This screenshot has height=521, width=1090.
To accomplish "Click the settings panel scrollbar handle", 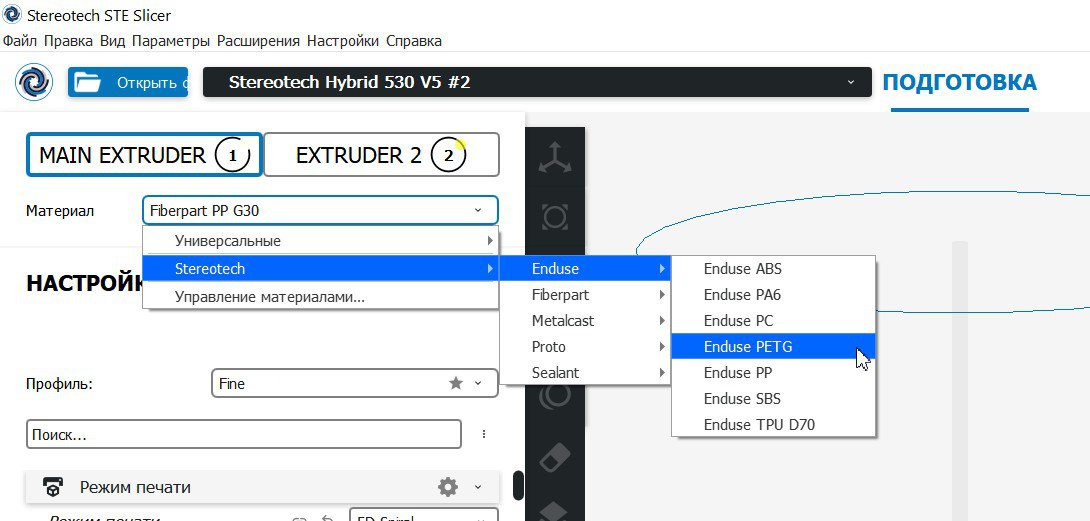I will point(518,486).
